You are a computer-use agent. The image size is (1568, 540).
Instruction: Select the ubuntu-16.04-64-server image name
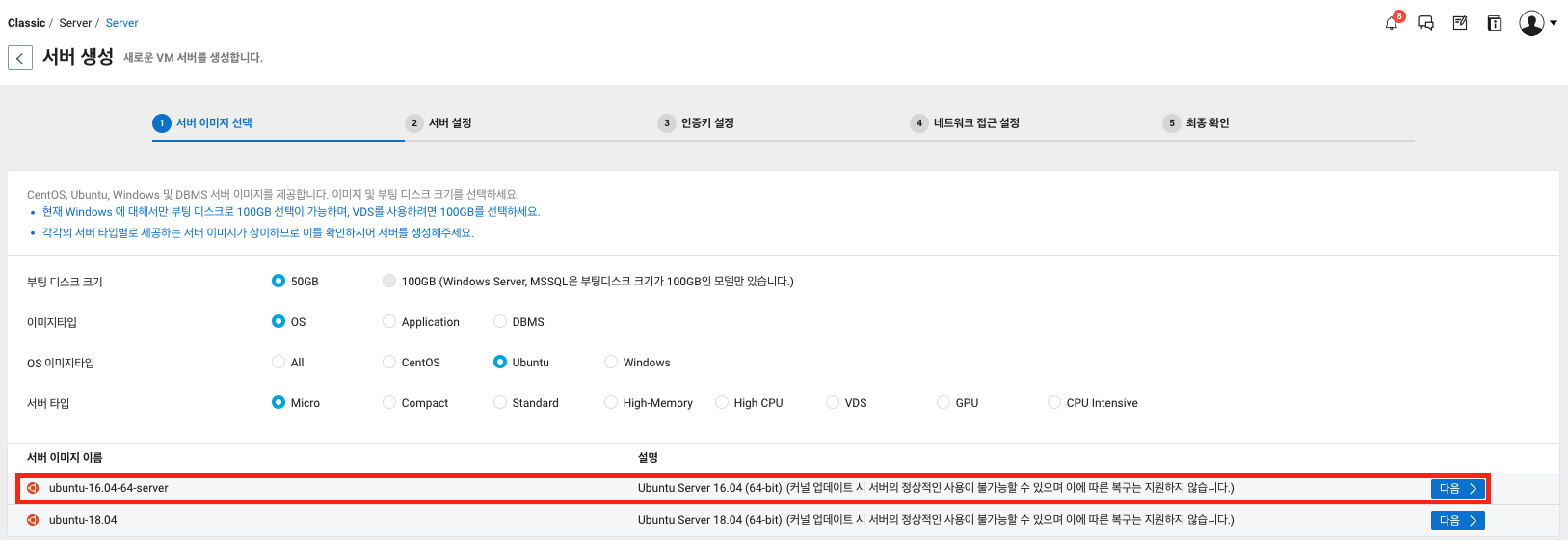pos(109,488)
